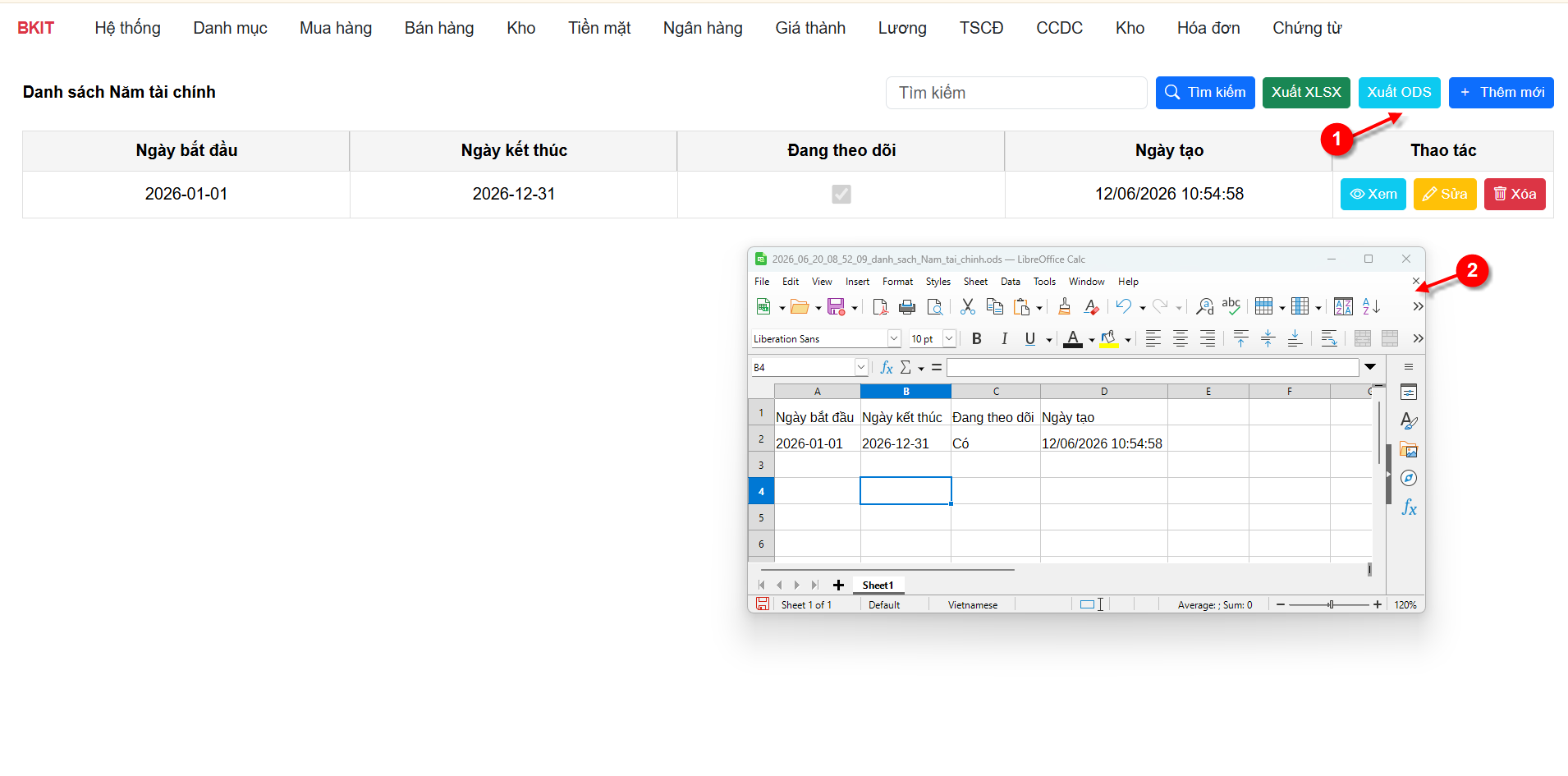The width and height of the screenshot is (1568, 776).
Task: Click Sort Ascending icon
Action: click(x=1371, y=307)
